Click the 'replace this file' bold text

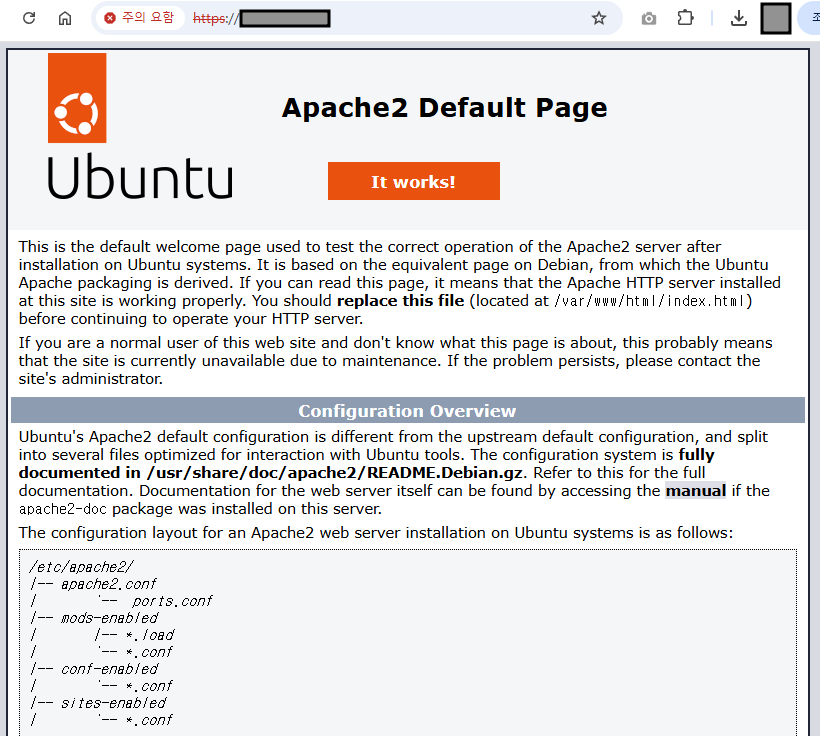point(401,301)
